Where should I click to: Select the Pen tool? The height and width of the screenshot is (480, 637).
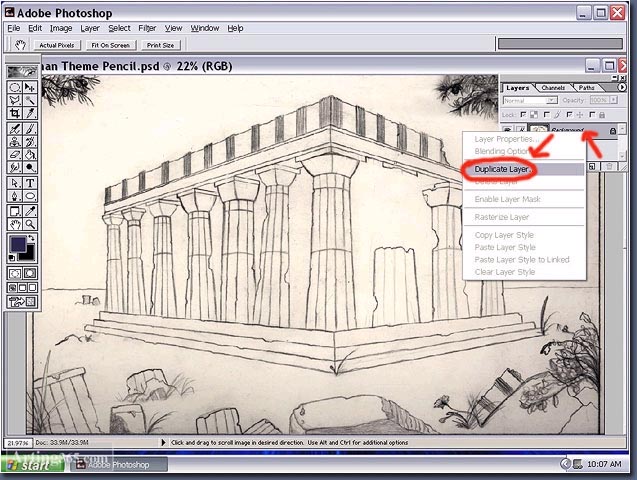pos(15,196)
